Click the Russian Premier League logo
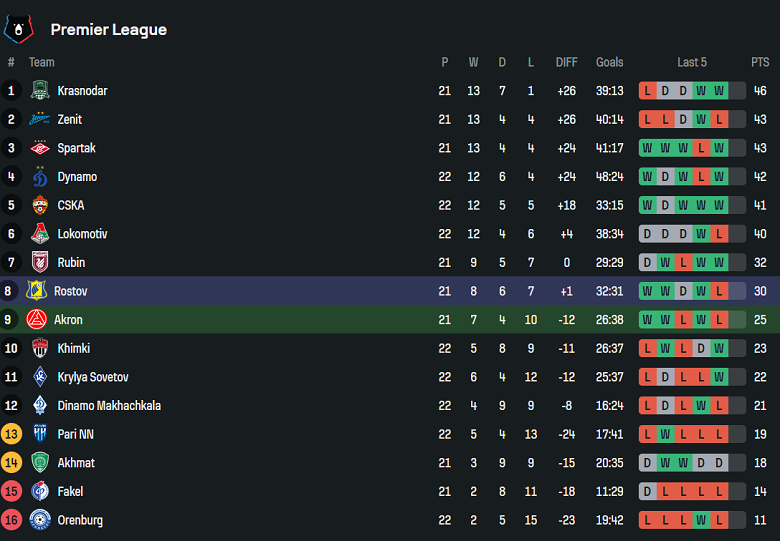Screen dimensions: 780x541 tap(18, 29)
